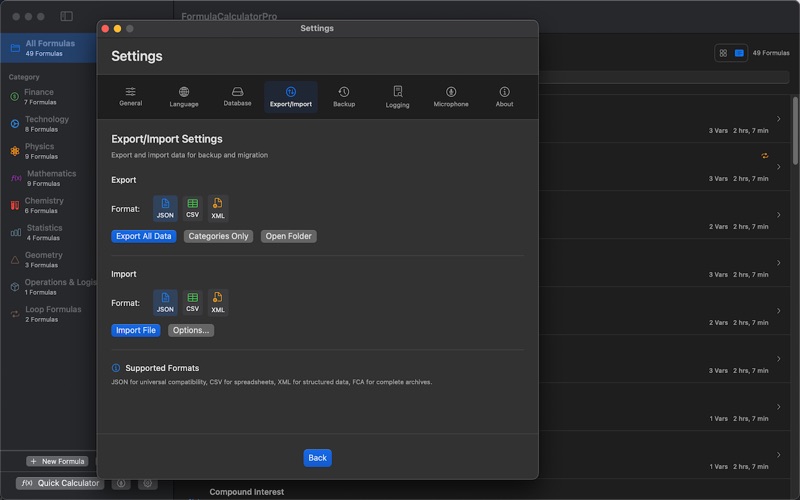Switch to the Language settings tab

(184, 96)
